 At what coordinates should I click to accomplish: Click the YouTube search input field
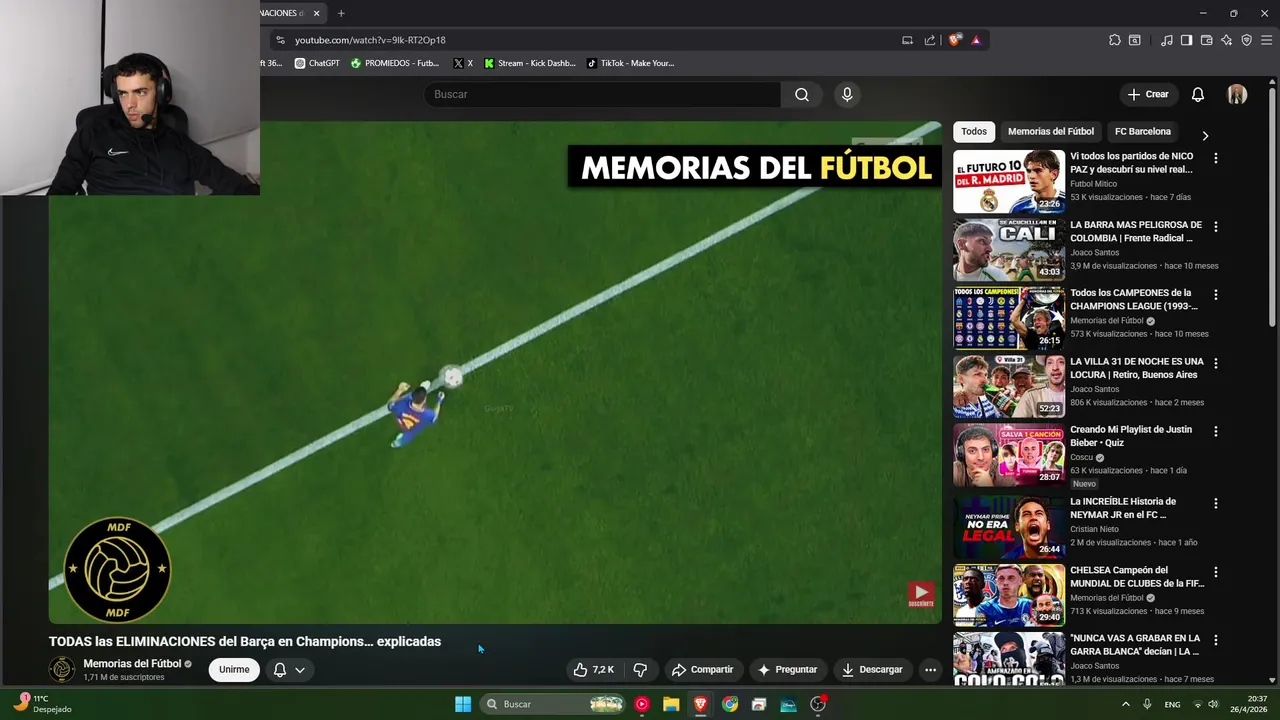[602, 94]
